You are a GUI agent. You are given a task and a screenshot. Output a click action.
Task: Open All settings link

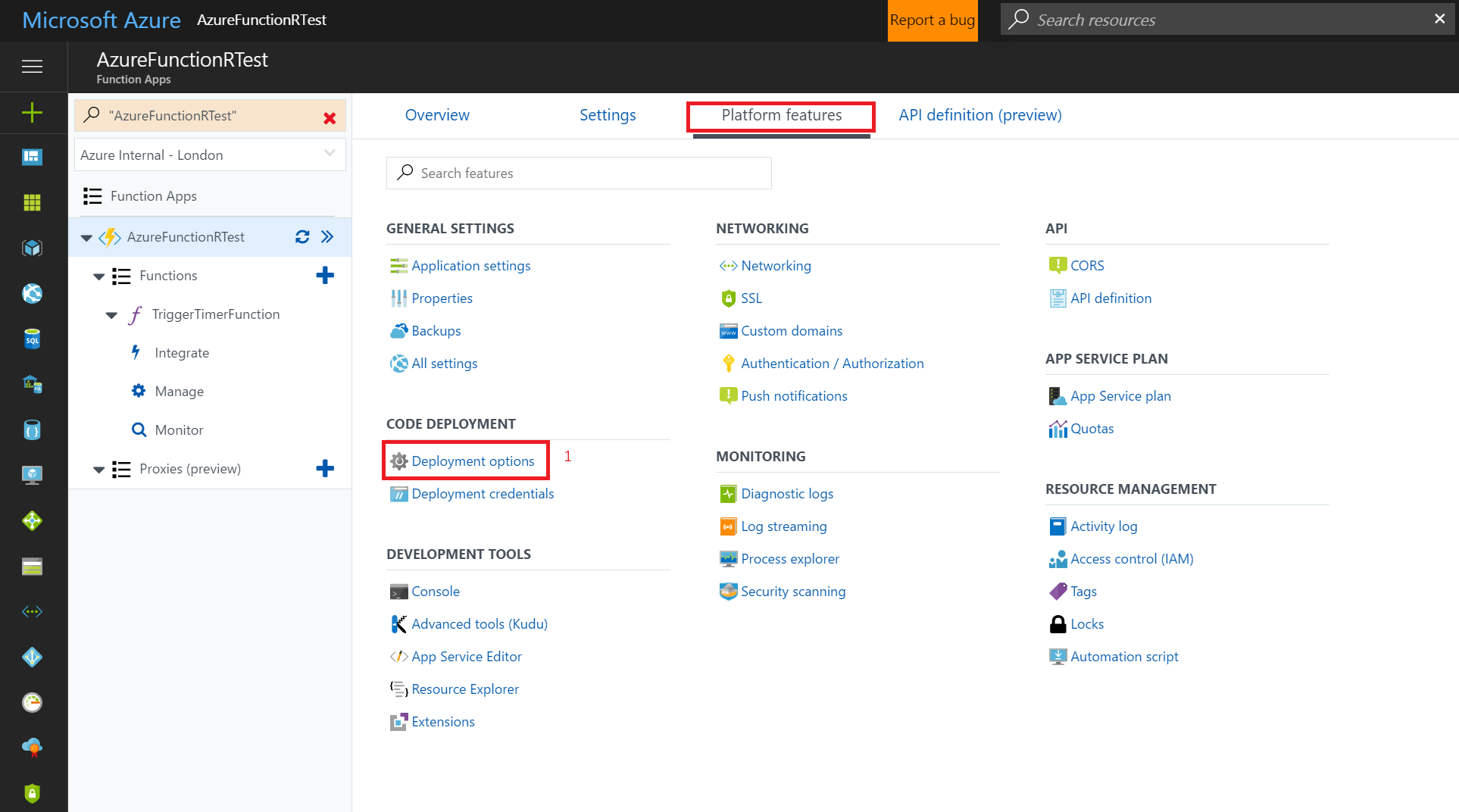click(444, 364)
